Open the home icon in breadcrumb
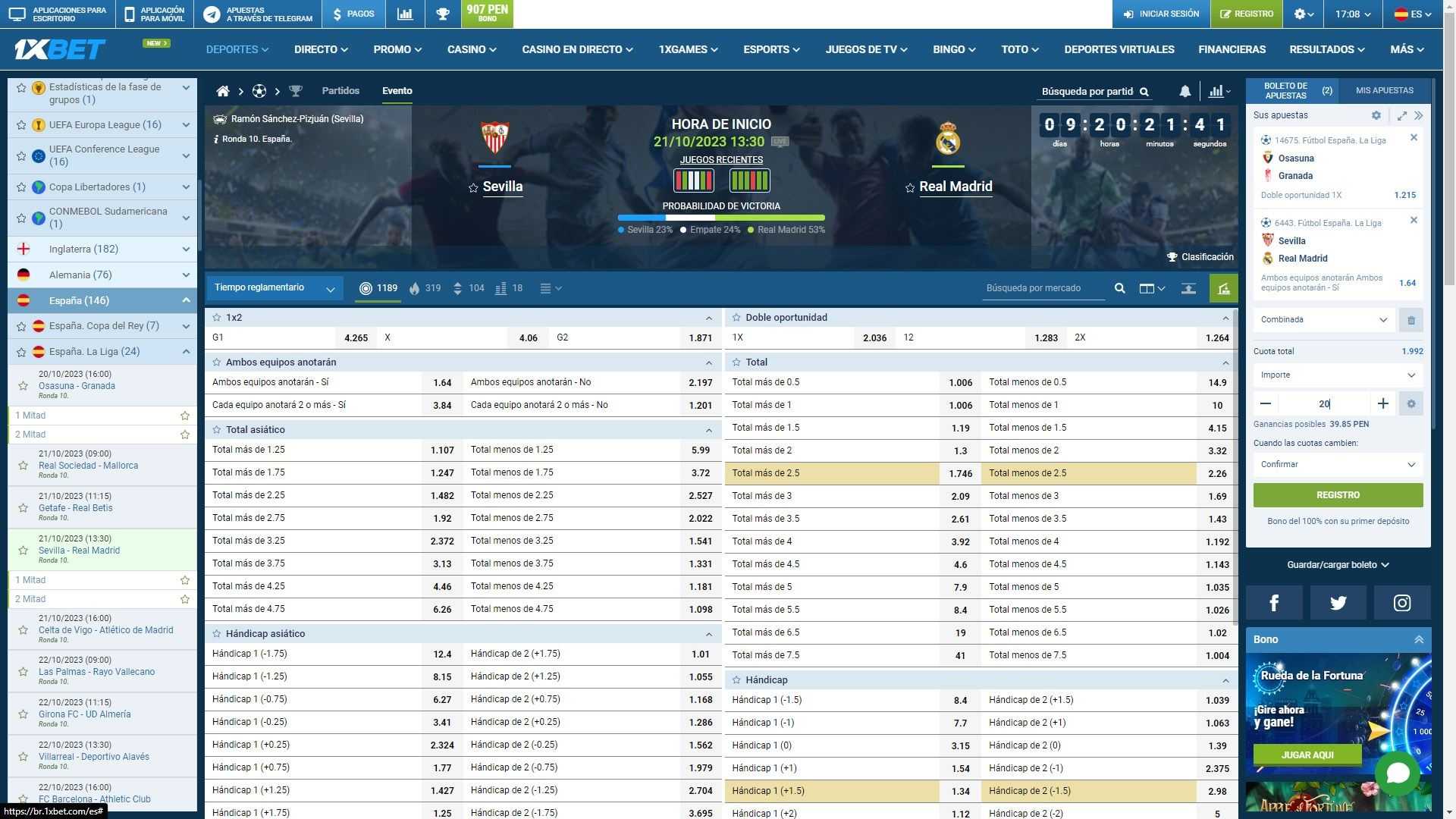1456x819 pixels. tap(223, 91)
